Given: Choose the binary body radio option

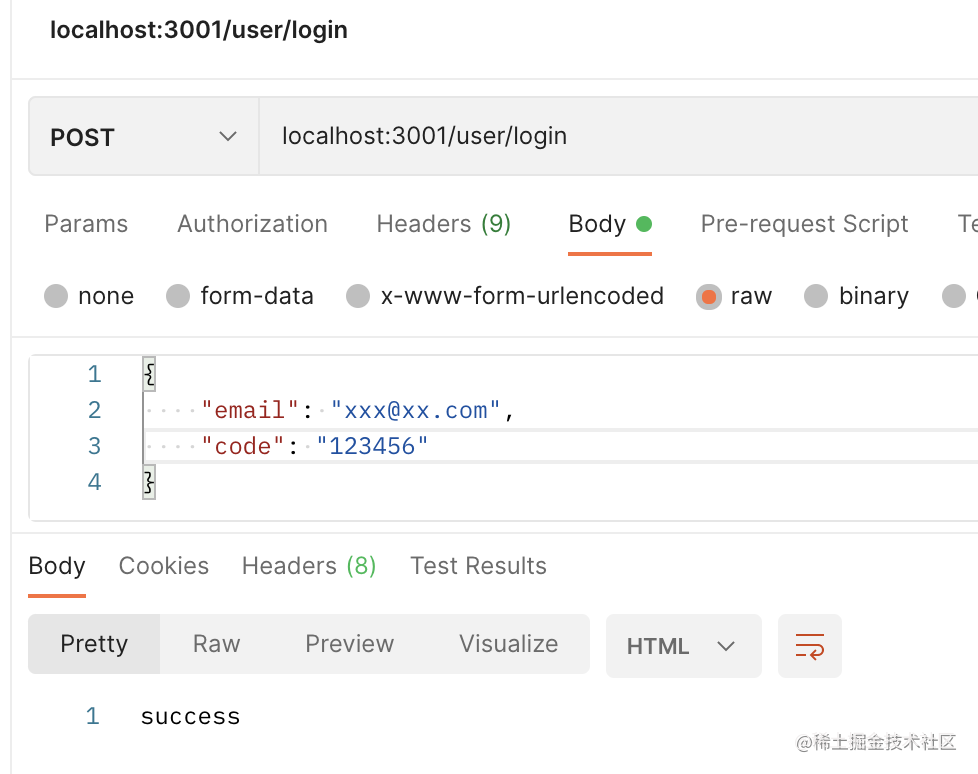Looking at the screenshot, I should (816, 296).
